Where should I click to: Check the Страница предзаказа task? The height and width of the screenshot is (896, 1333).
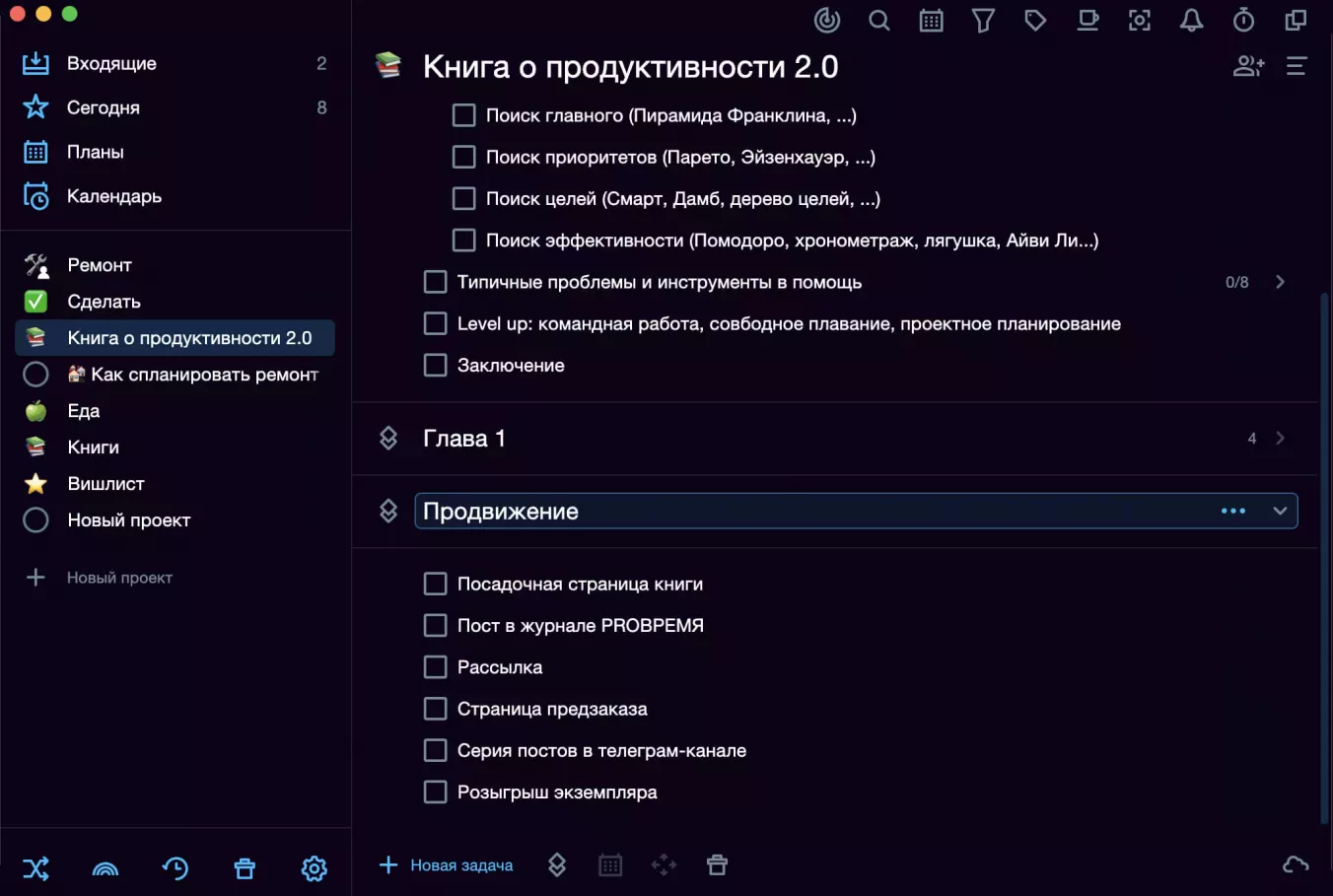[435, 709]
